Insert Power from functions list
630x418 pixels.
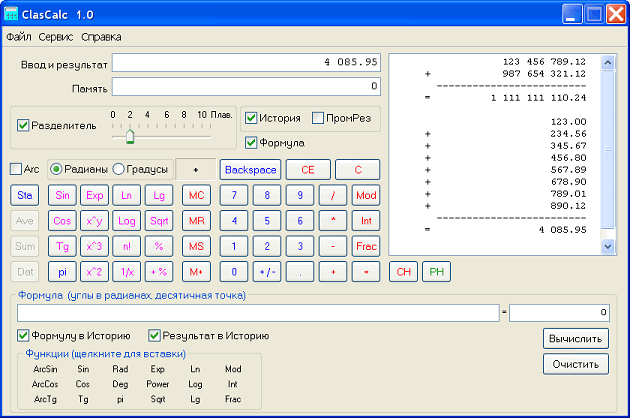click(x=158, y=384)
